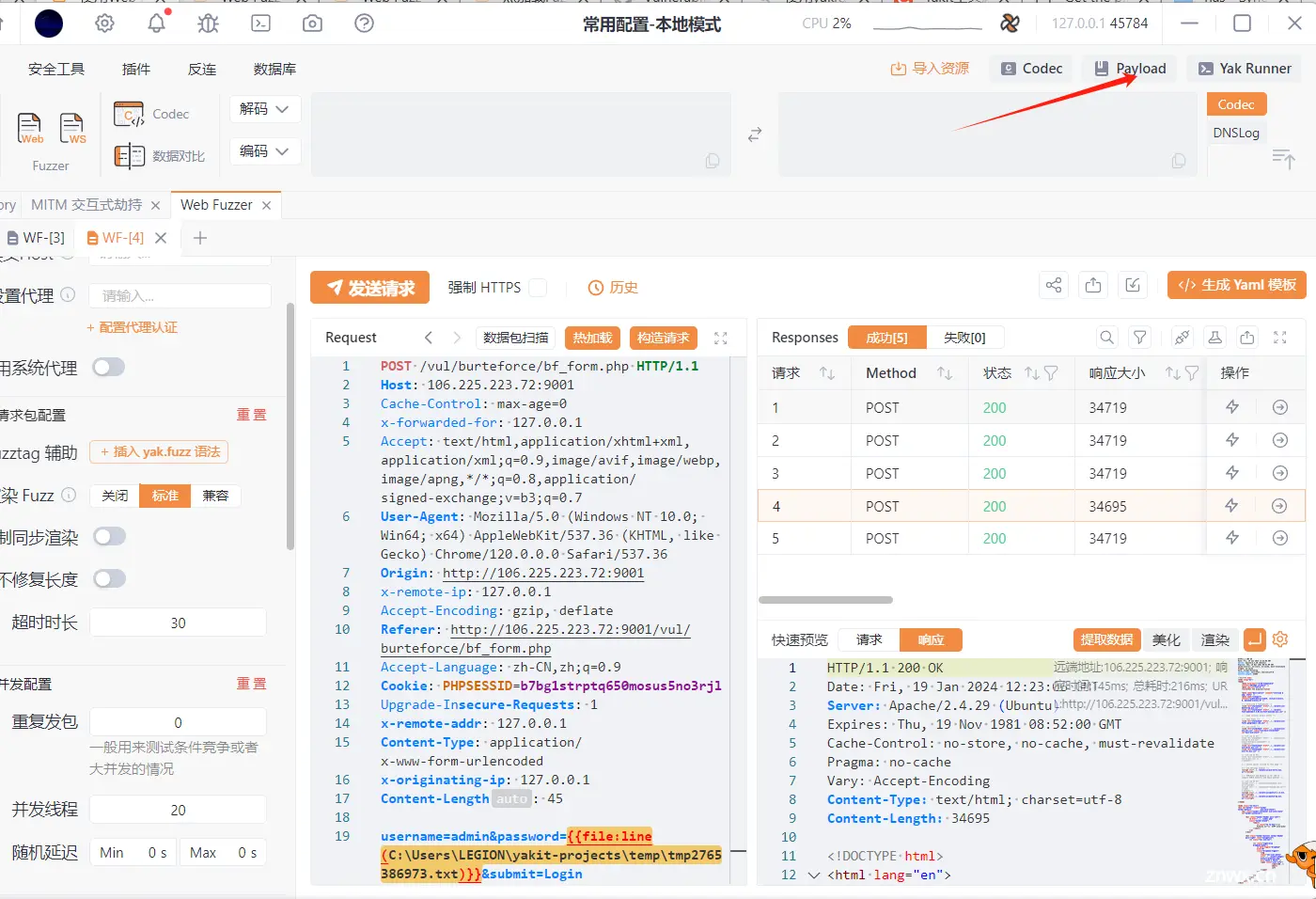
Task: Click the 提取数据 button
Action: point(1106,639)
